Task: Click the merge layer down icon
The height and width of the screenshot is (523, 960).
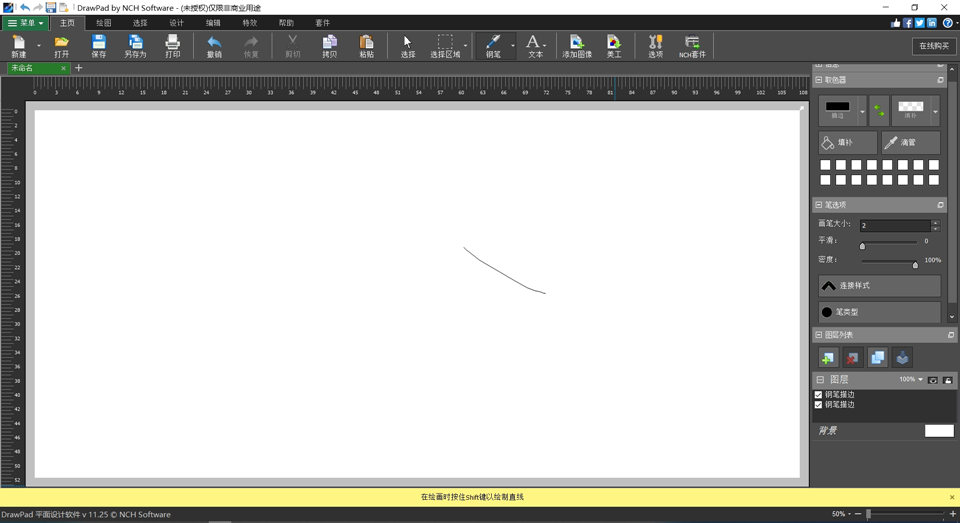Action: pyautogui.click(x=902, y=358)
